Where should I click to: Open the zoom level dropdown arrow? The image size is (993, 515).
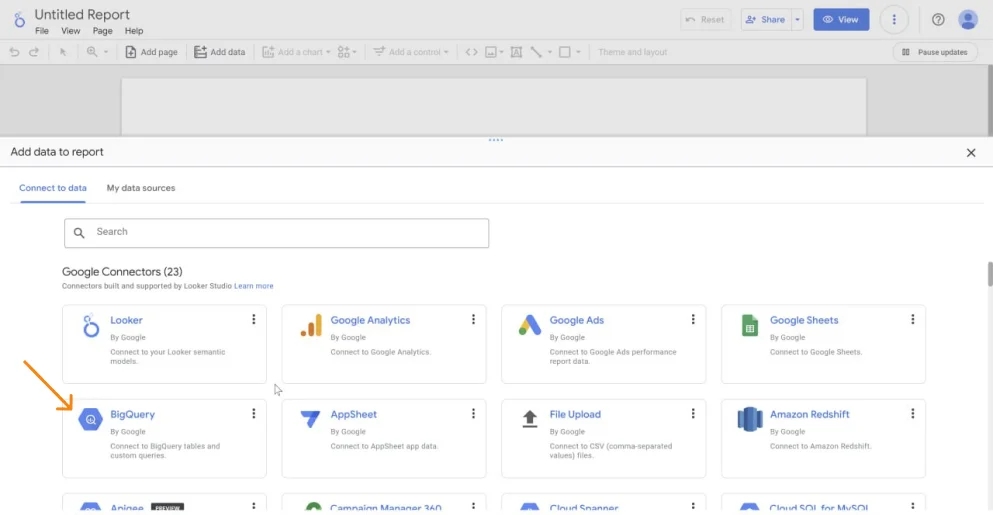[106, 52]
